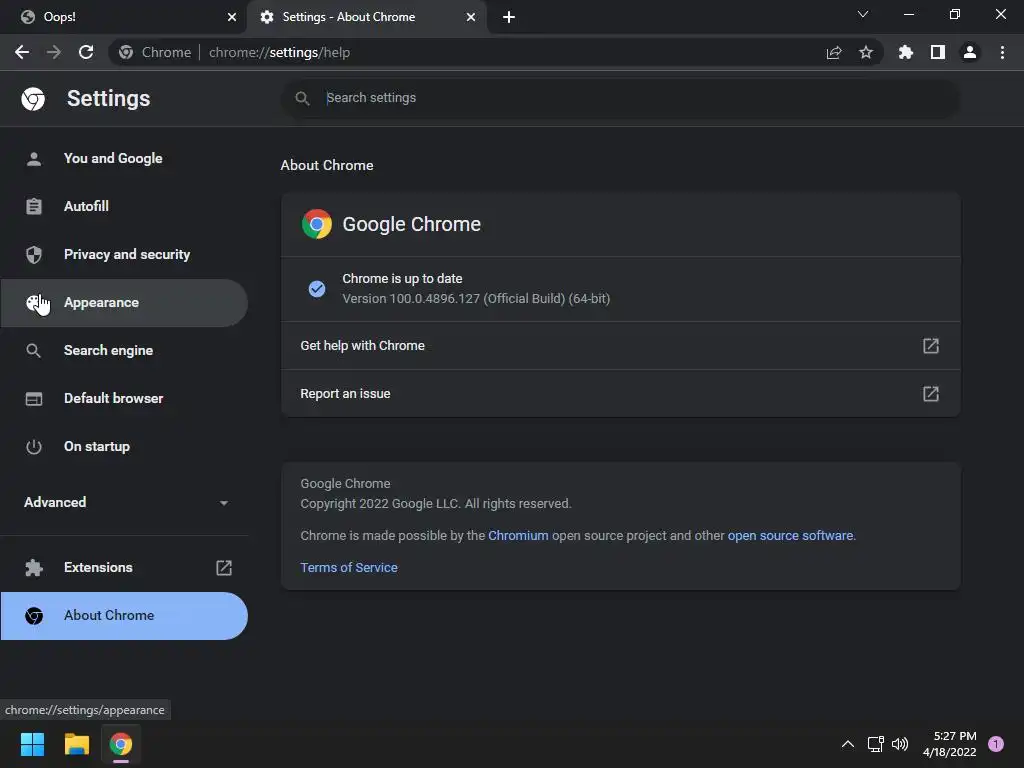Open Report an issue
This screenshot has width=1024, height=768.
pos(620,394)
